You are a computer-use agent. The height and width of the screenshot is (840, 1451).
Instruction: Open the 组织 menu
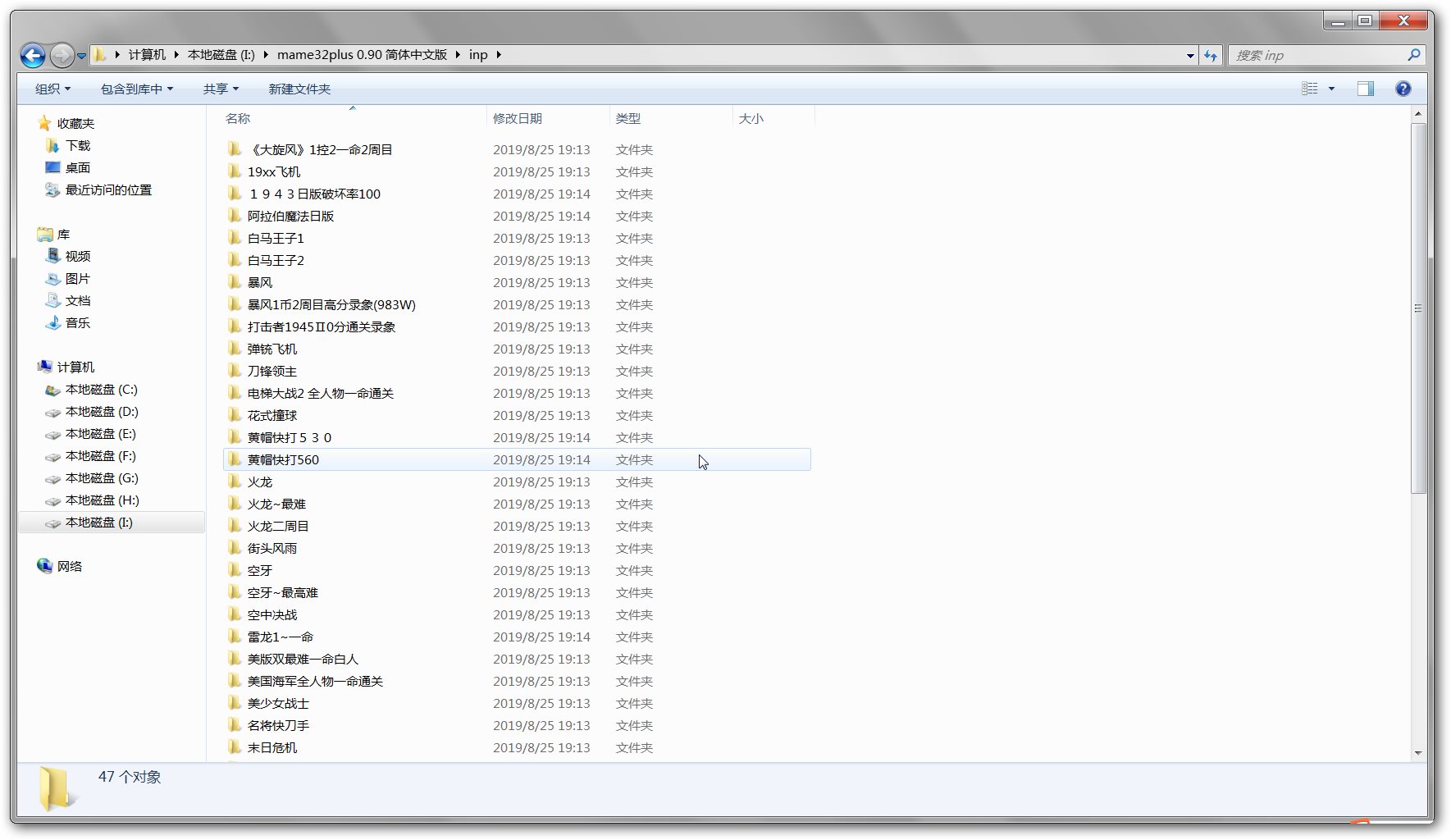click(x=52, y=89)
